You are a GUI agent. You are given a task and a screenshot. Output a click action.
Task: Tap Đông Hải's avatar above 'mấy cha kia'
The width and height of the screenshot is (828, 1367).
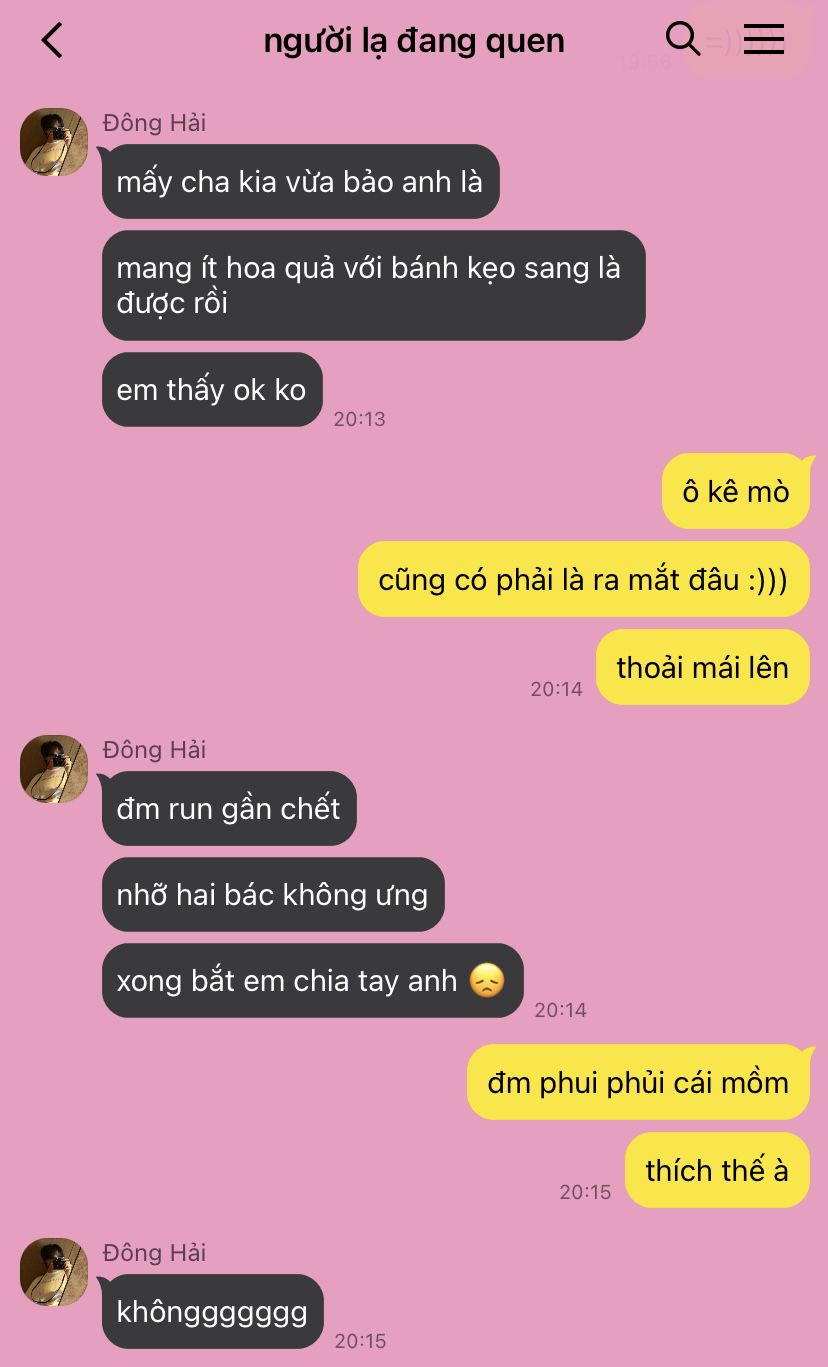pyautogui.click(x=54, y=142)
